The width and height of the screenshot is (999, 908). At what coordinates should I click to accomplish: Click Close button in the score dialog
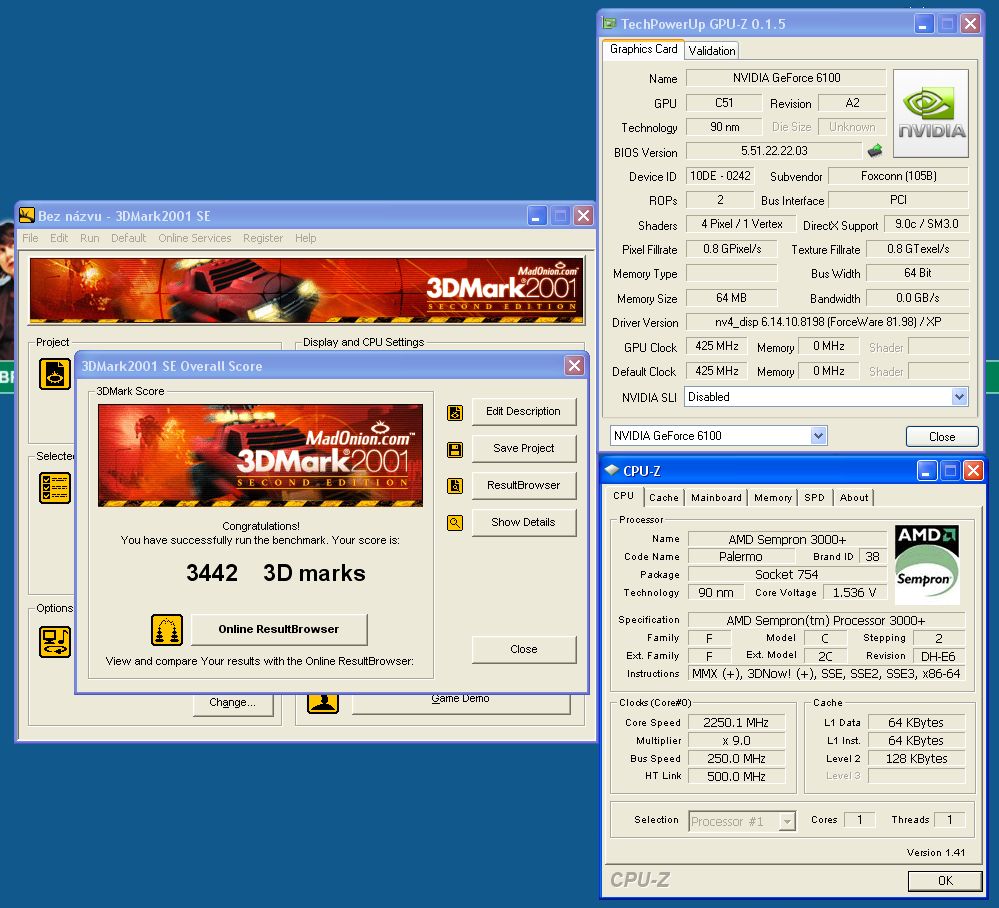[x=524, y=649]
